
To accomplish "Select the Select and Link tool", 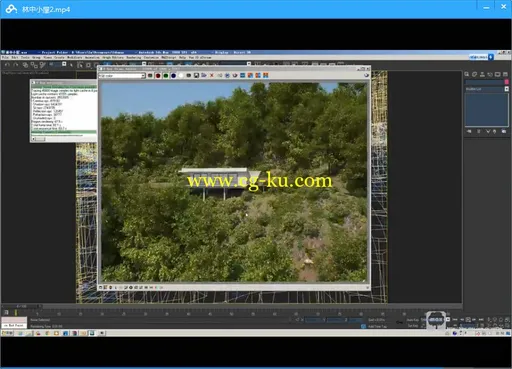I will 25,65.
